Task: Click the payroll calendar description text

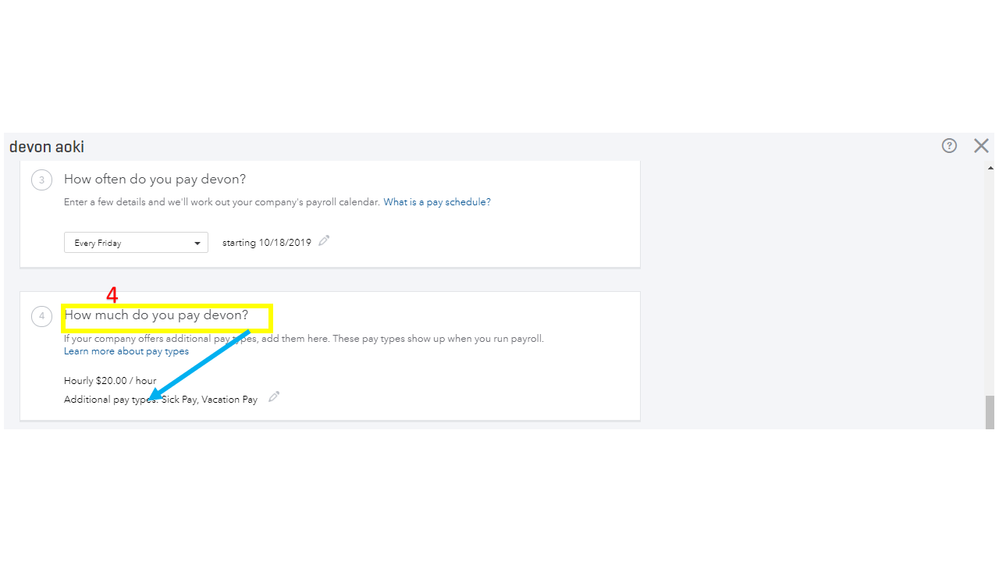Action: [221, 202]
